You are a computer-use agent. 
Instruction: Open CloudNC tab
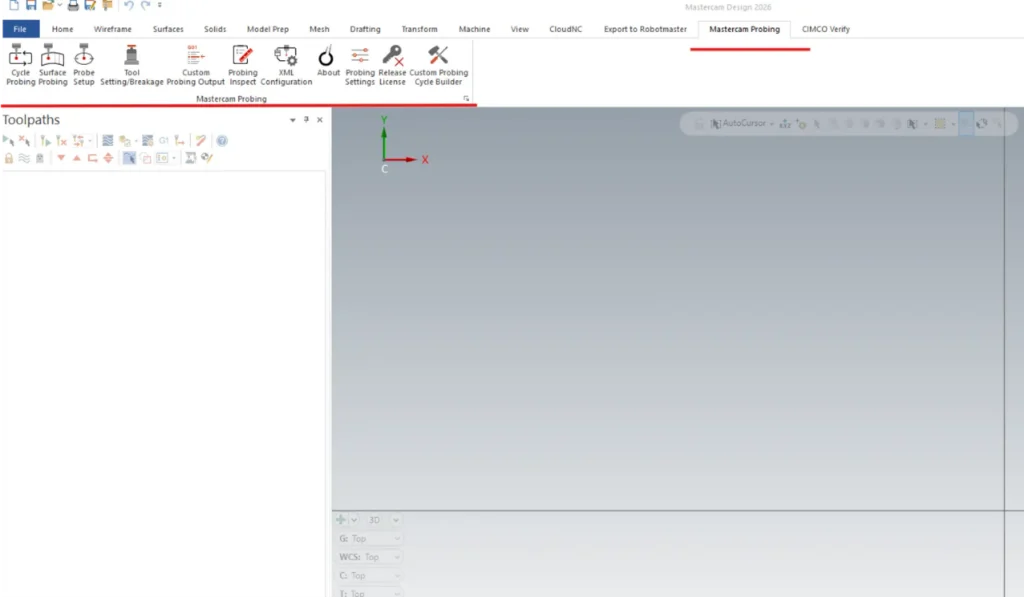tap(566, 29)
